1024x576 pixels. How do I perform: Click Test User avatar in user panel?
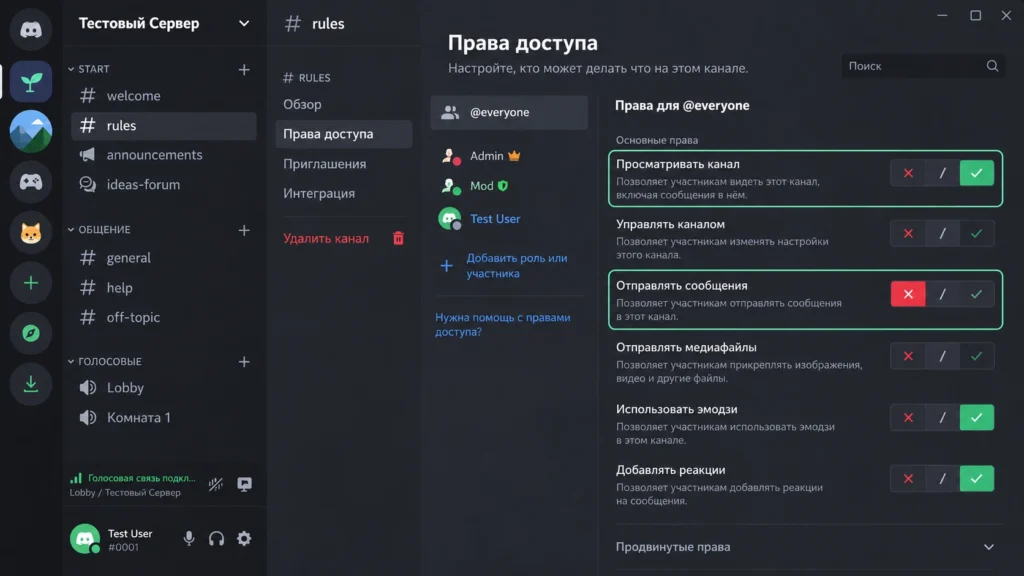coord(85,538)
